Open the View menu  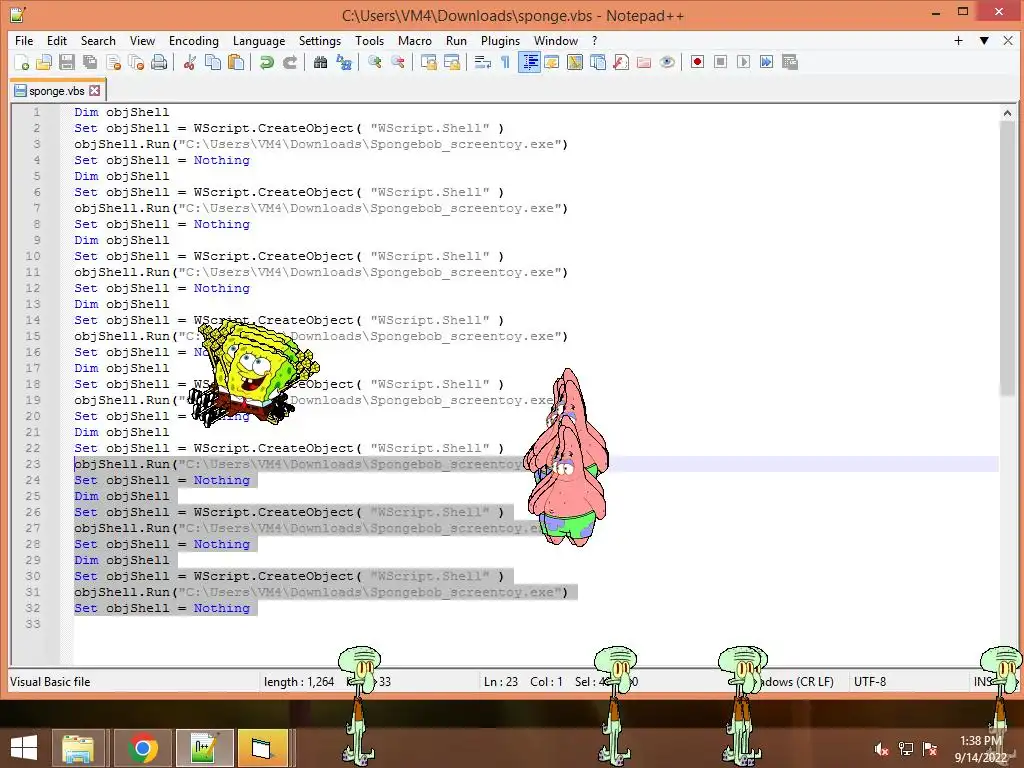point(142,40)
